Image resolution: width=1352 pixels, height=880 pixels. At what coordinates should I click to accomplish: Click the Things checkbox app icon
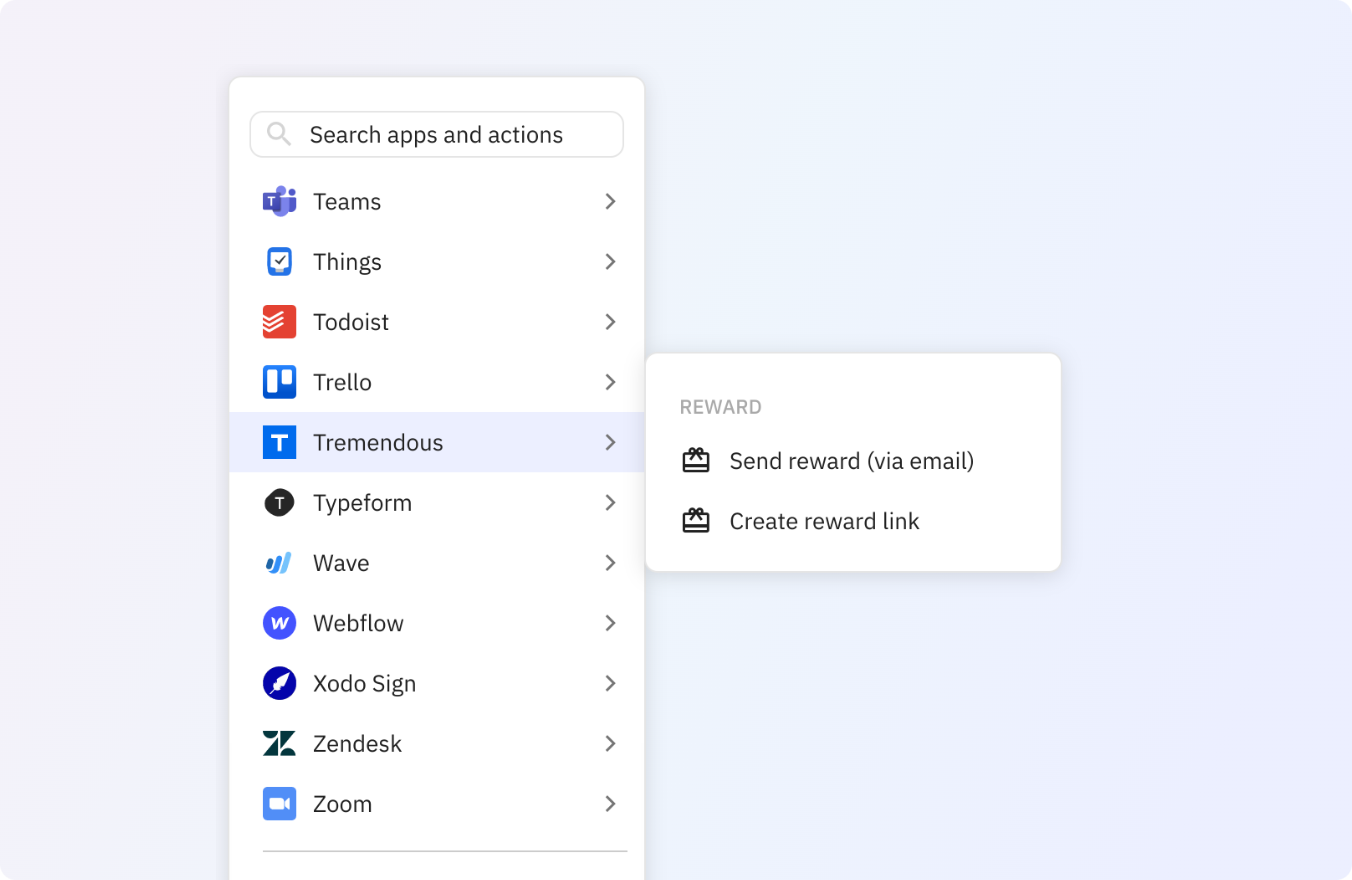pos(279,262)
